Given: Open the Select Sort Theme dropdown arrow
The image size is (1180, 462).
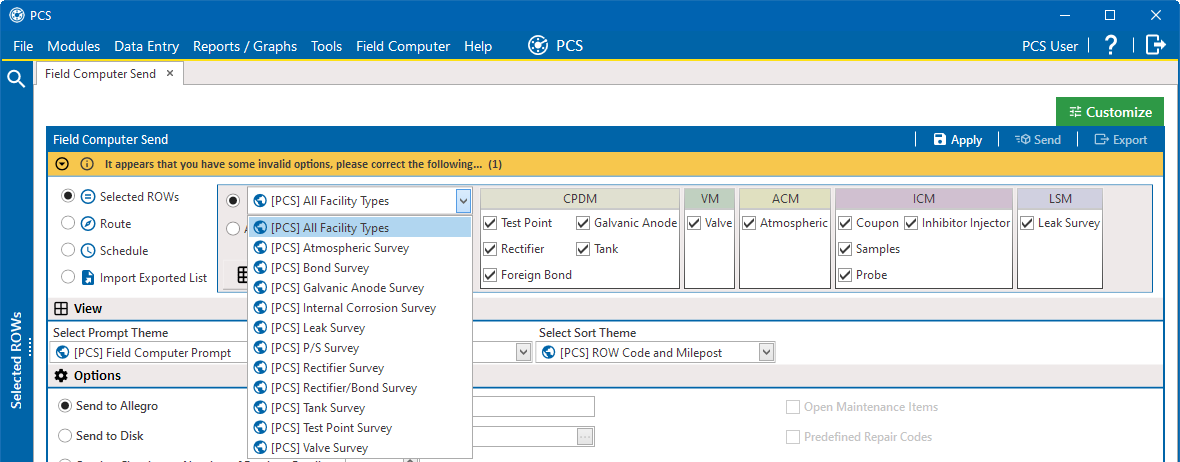Looking at the screenshot, I should pyautogui.click(x=766, y=352).
